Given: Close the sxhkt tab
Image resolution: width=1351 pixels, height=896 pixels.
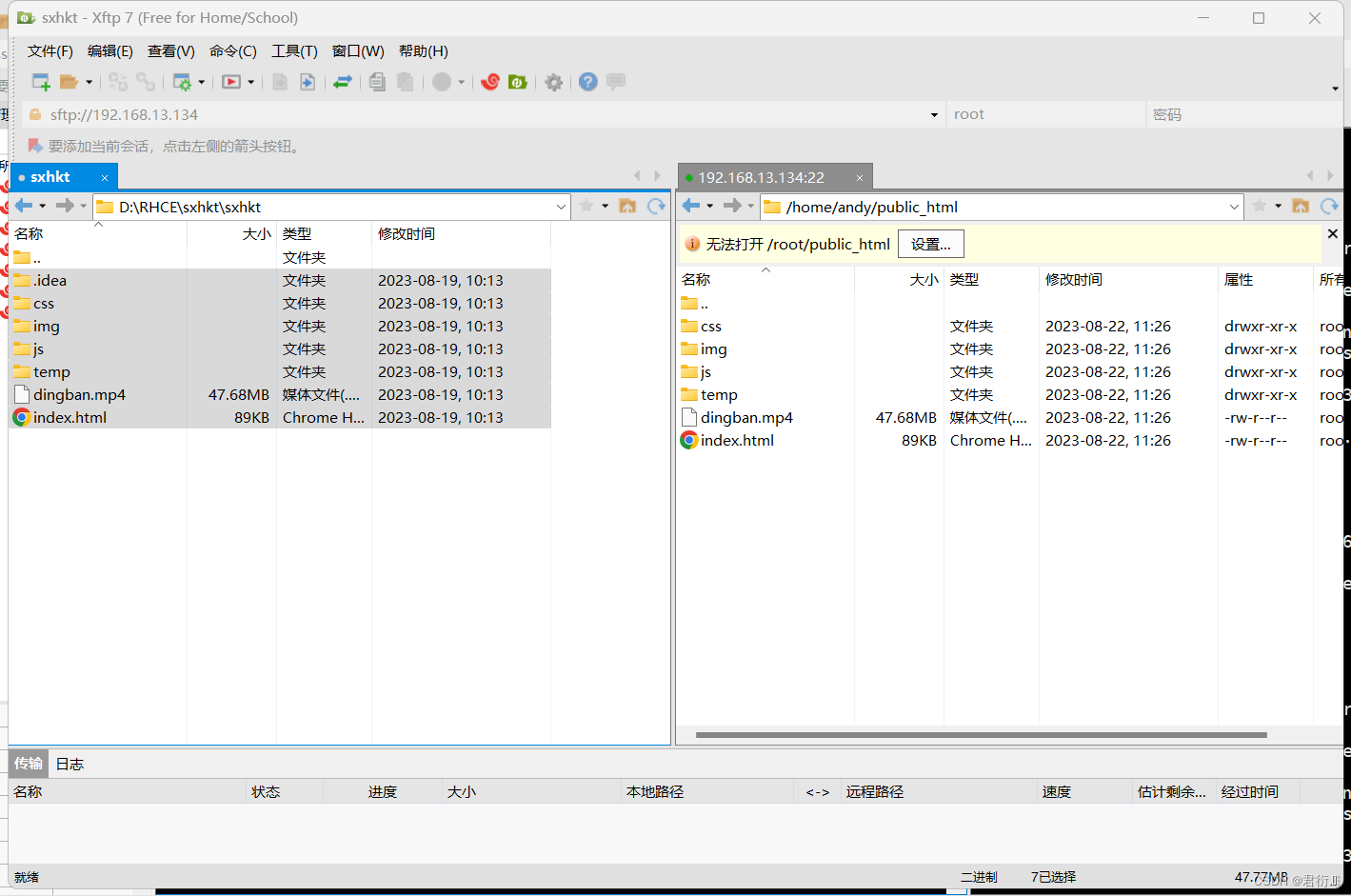Looking at the screenshot, I should 105,178.
